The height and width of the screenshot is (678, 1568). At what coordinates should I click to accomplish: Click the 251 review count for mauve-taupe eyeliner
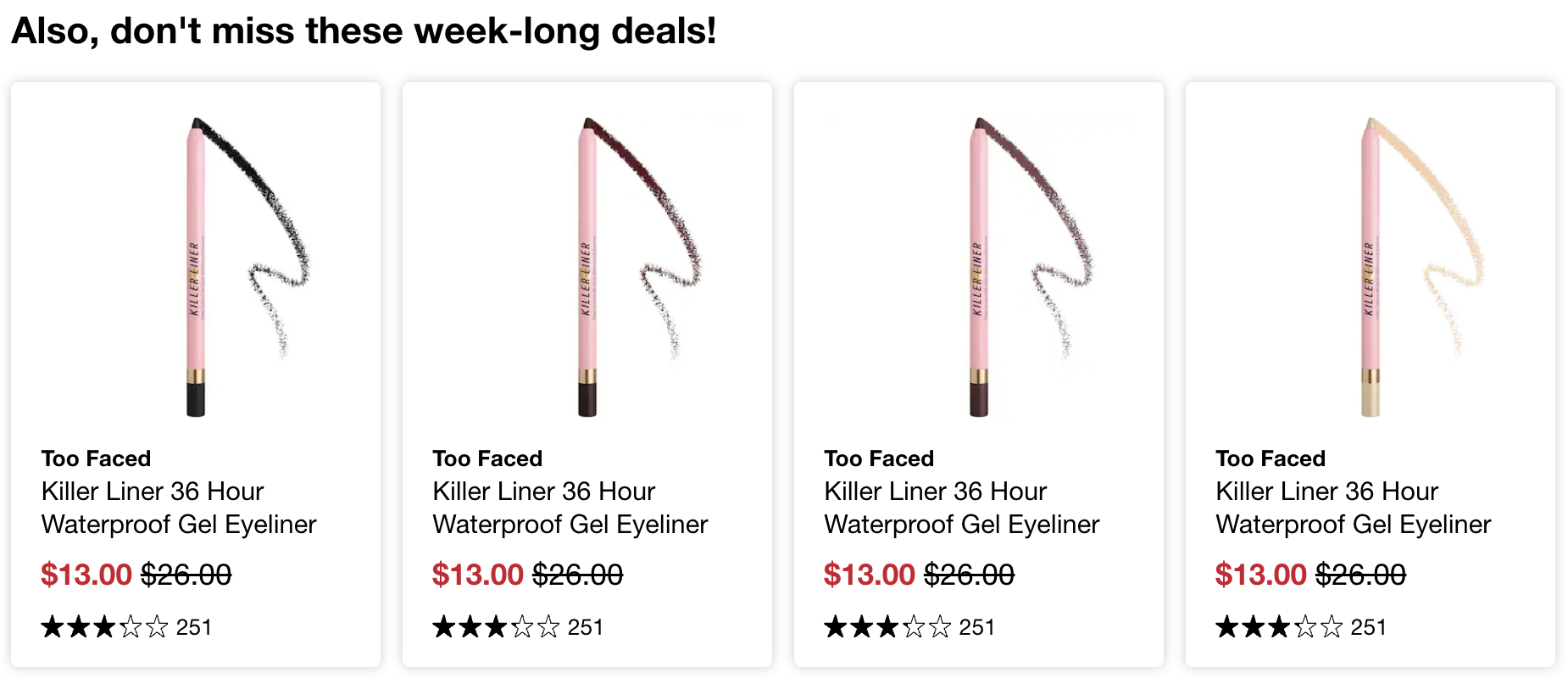click(976, 627)
